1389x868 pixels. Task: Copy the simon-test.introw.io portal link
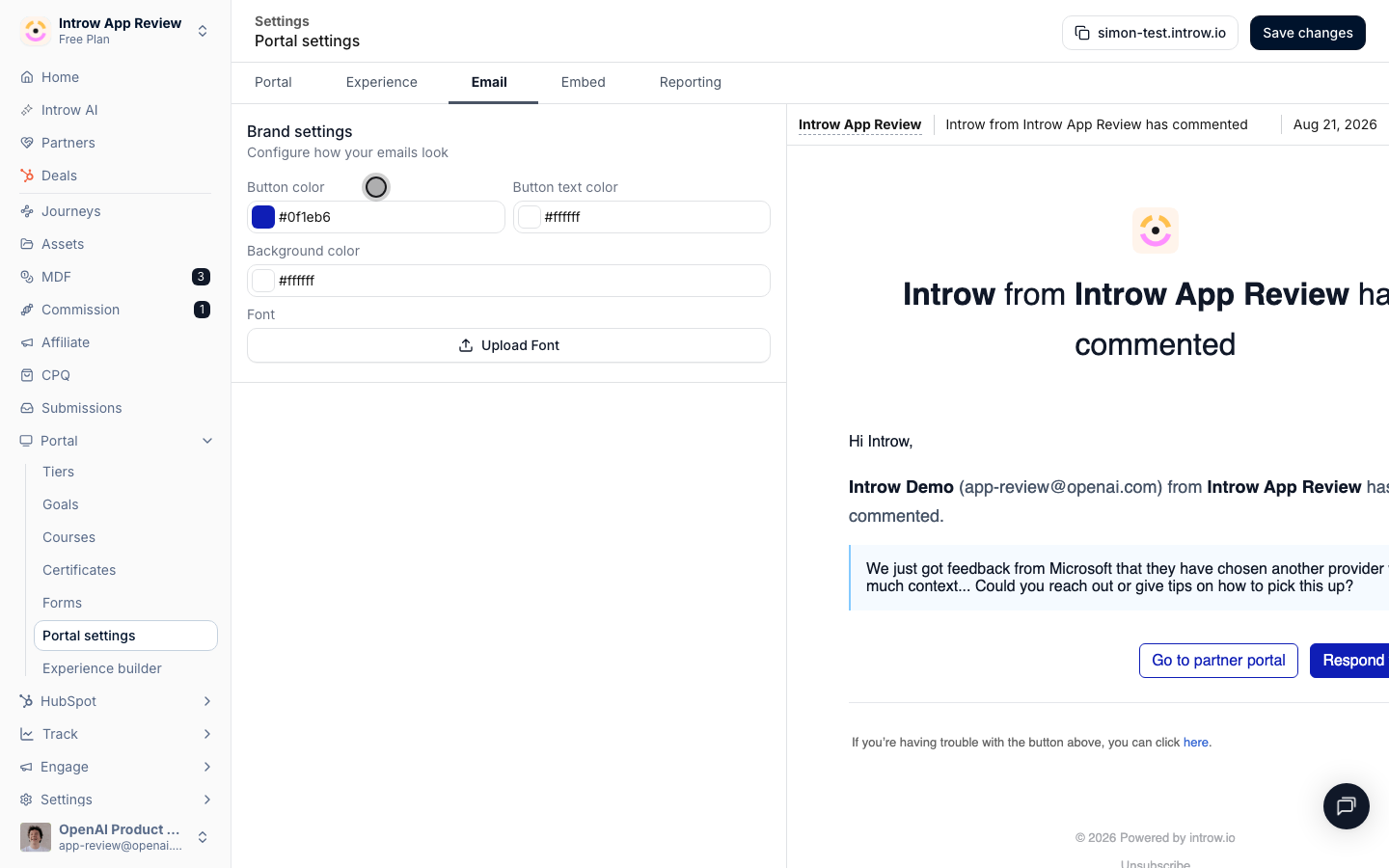click(x=1150, y=33)
